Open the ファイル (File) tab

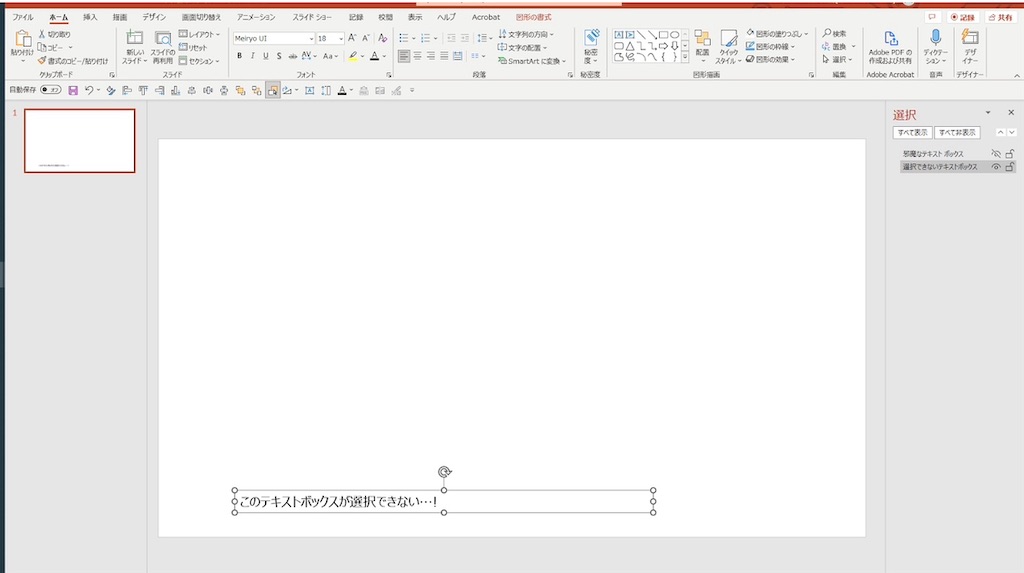(x=23, y=18)
